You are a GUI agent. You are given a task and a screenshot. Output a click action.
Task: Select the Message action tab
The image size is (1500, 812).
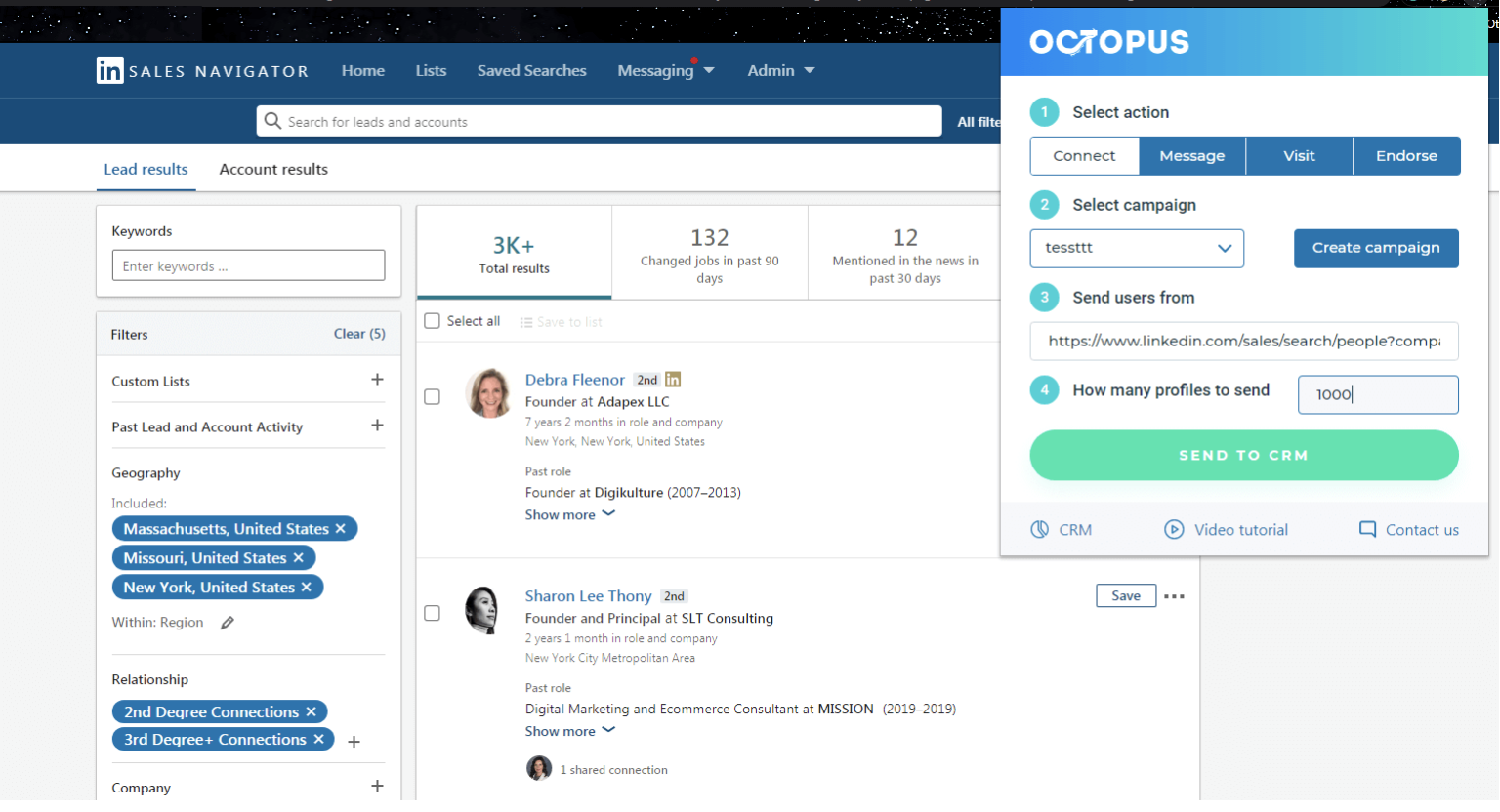pos(1192,156)
